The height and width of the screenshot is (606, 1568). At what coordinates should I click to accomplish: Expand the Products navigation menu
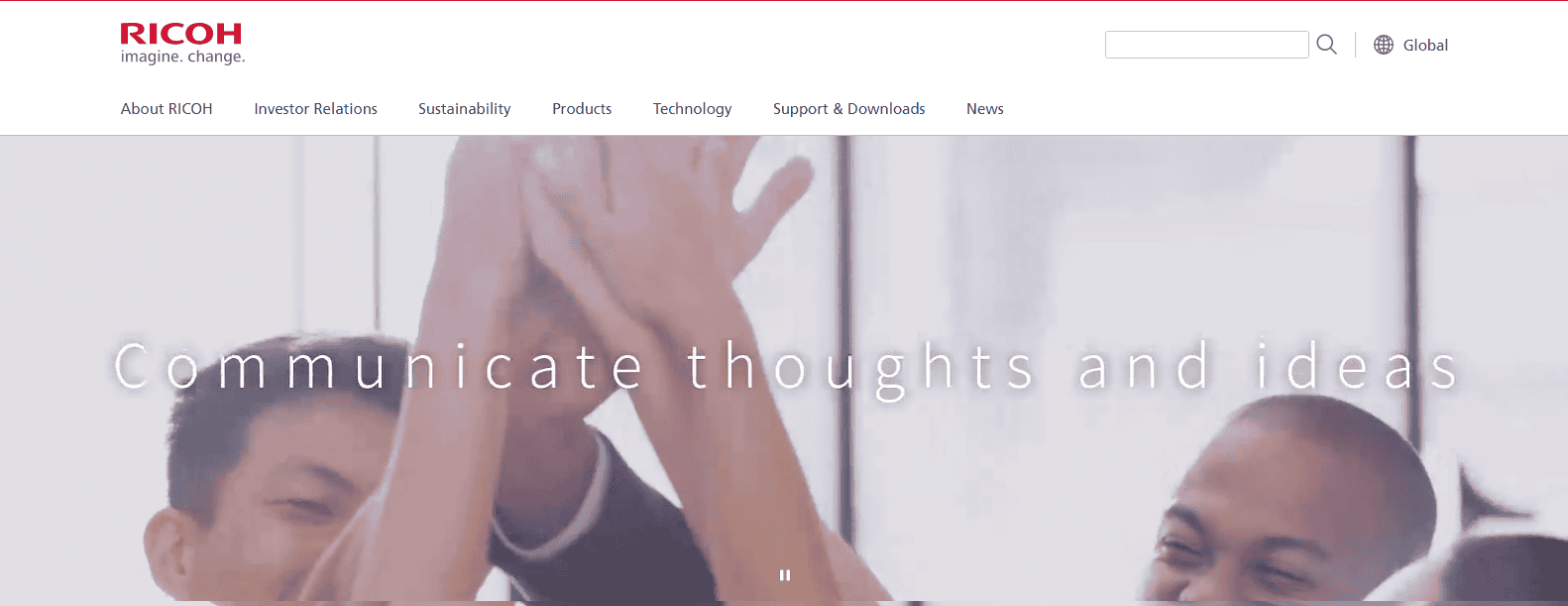coord(582,109)
